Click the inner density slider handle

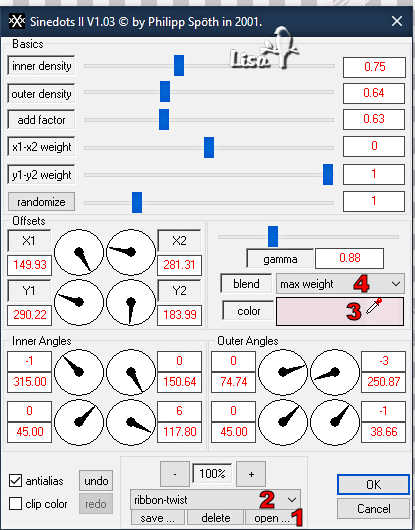[x=179, y=66]
